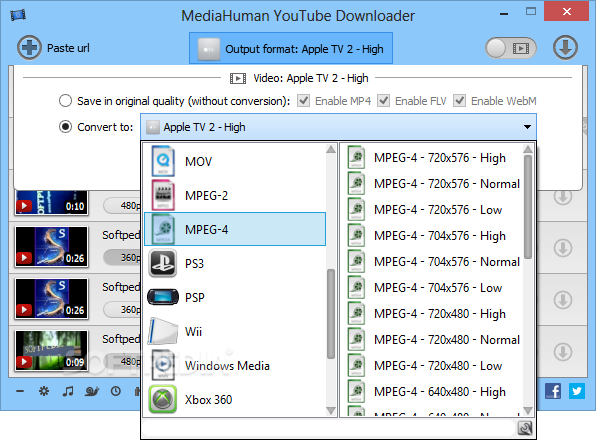
Task: Select the highlighted MPEG-4 format entry
Action: pos(235,229)
